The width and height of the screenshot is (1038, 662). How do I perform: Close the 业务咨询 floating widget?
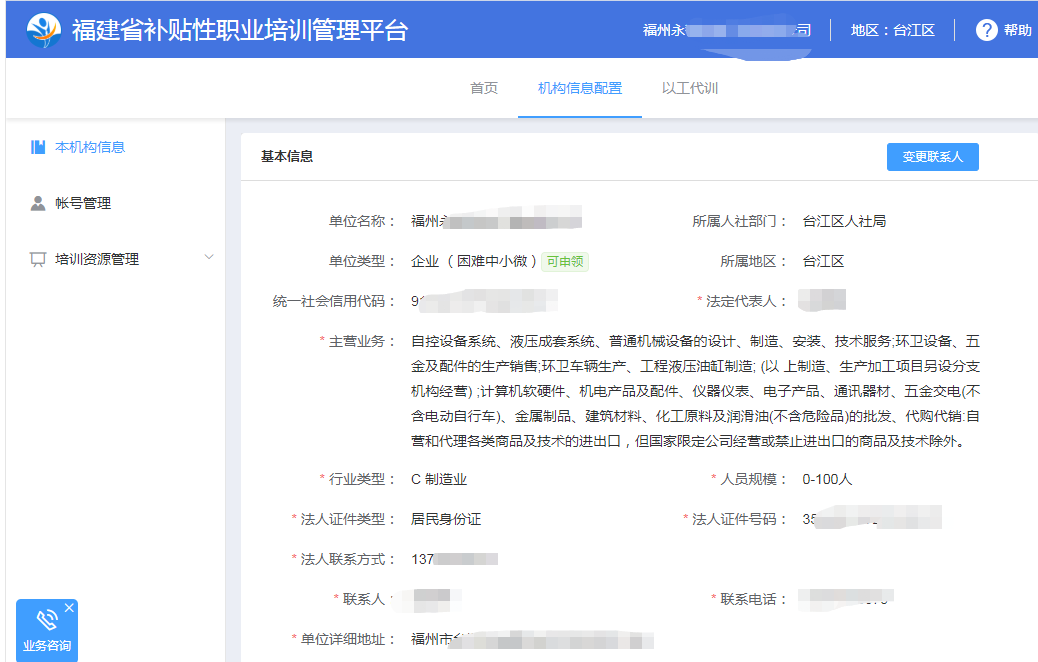coord(69,607)
